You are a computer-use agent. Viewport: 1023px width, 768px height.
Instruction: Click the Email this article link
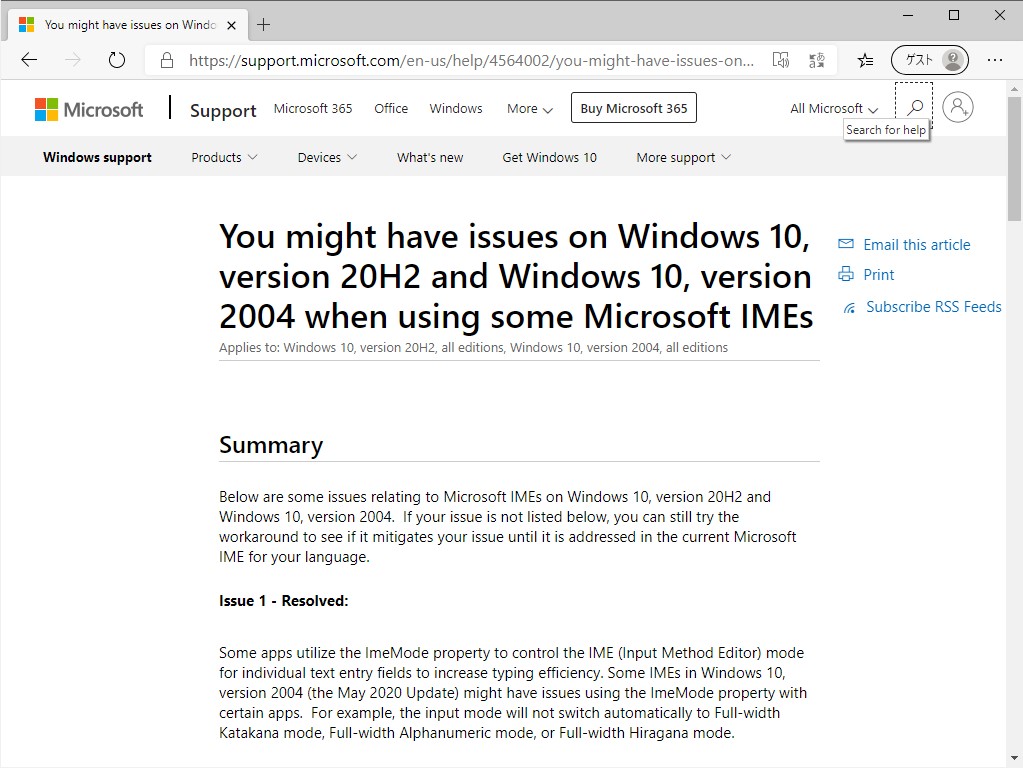click(916, 244)
